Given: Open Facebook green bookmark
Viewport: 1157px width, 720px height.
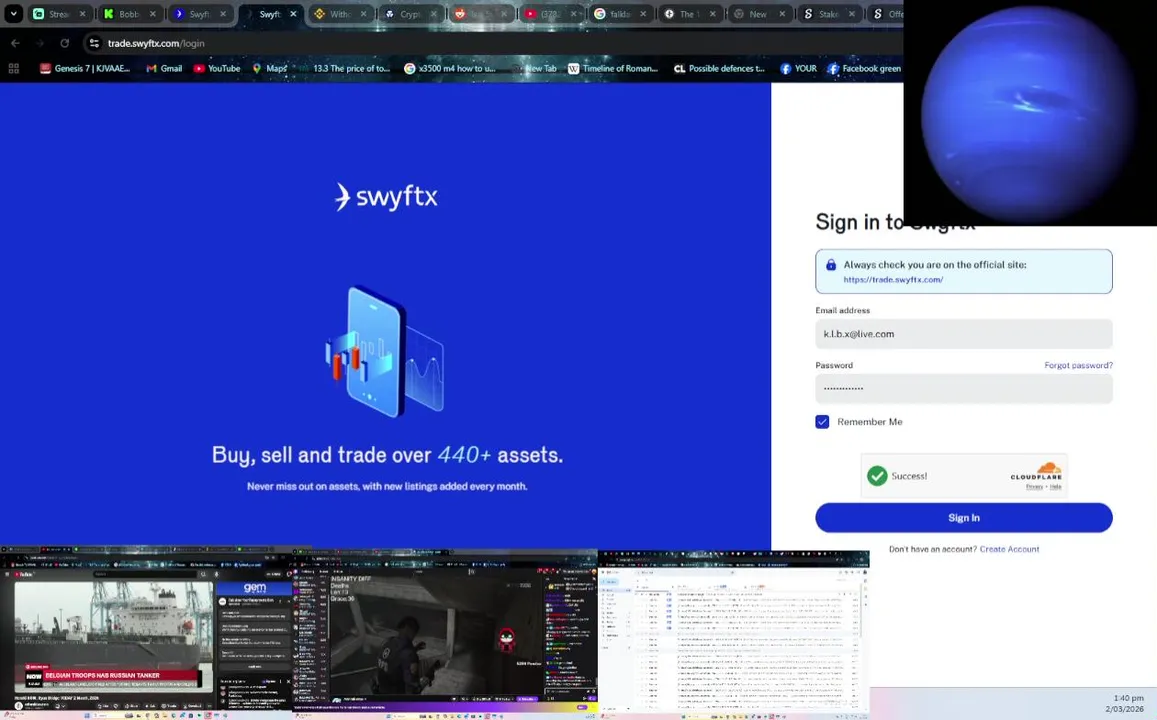Looking at the screenshot, I should [864, 69].
